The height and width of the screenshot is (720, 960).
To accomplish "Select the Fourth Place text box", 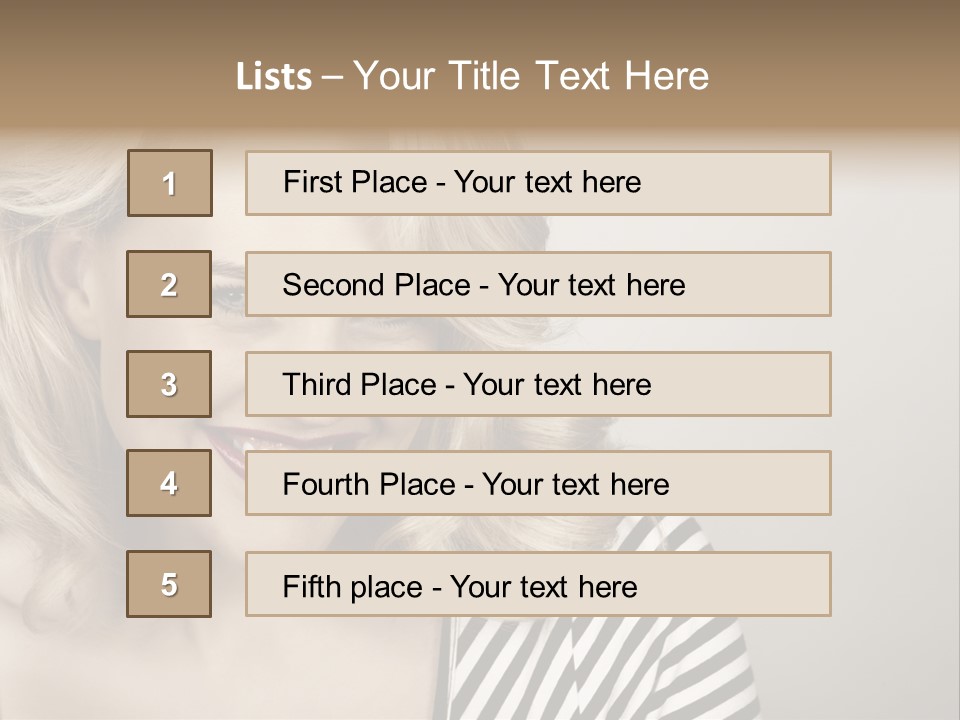I will click(x=538, y=484).
